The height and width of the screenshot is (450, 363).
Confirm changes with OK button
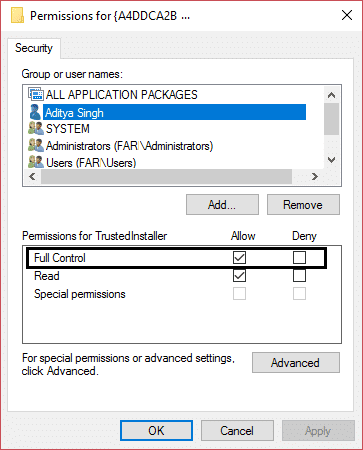[156, 431]
